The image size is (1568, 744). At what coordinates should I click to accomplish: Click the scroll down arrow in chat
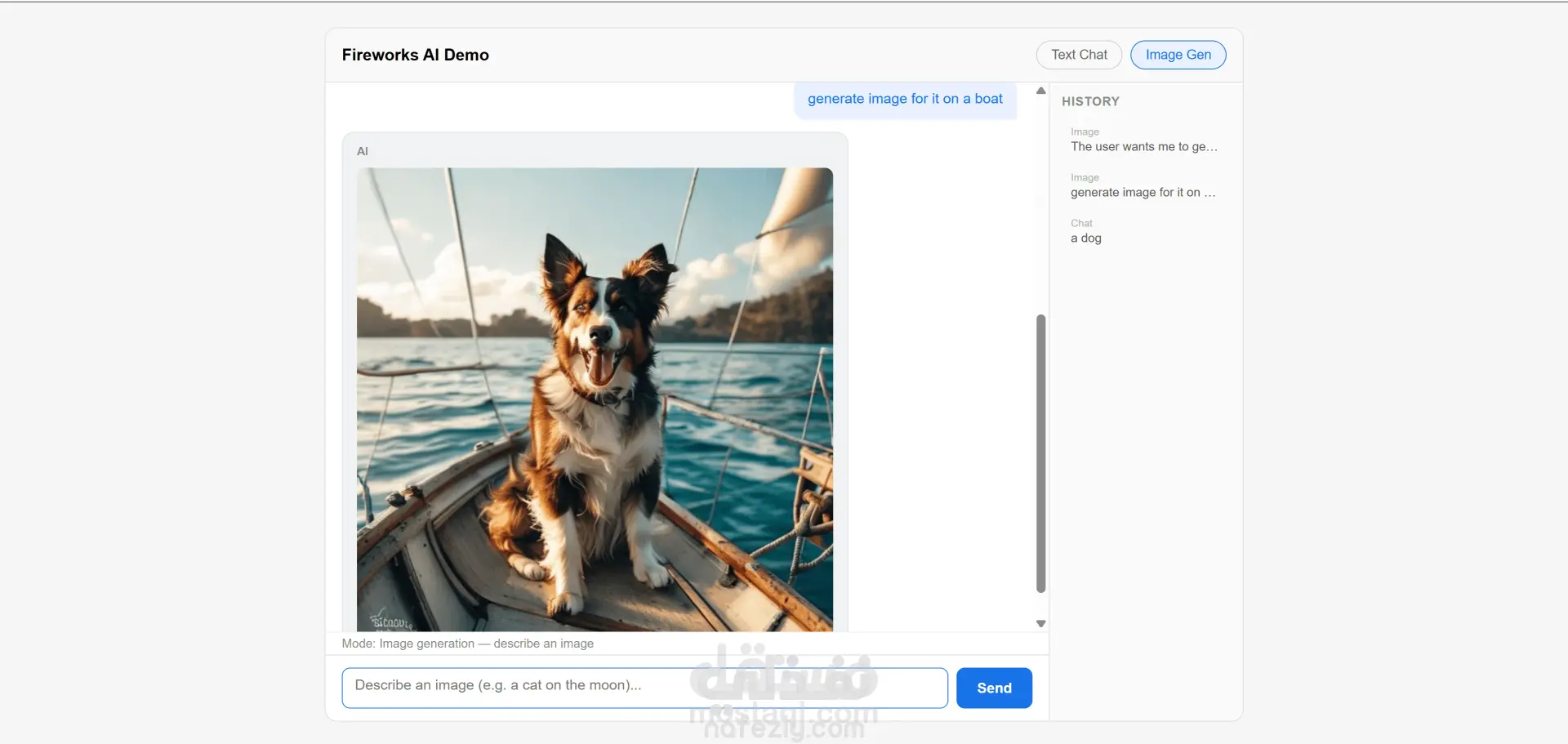coord(1040,624)
